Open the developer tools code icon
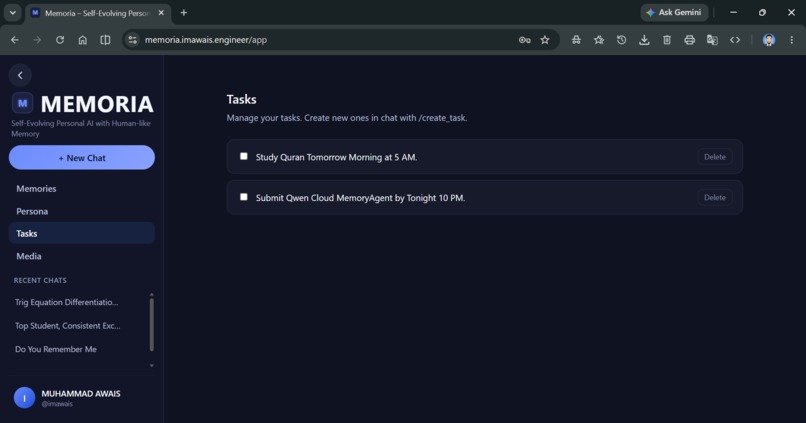806x423 pixels. tap(735, 40)
